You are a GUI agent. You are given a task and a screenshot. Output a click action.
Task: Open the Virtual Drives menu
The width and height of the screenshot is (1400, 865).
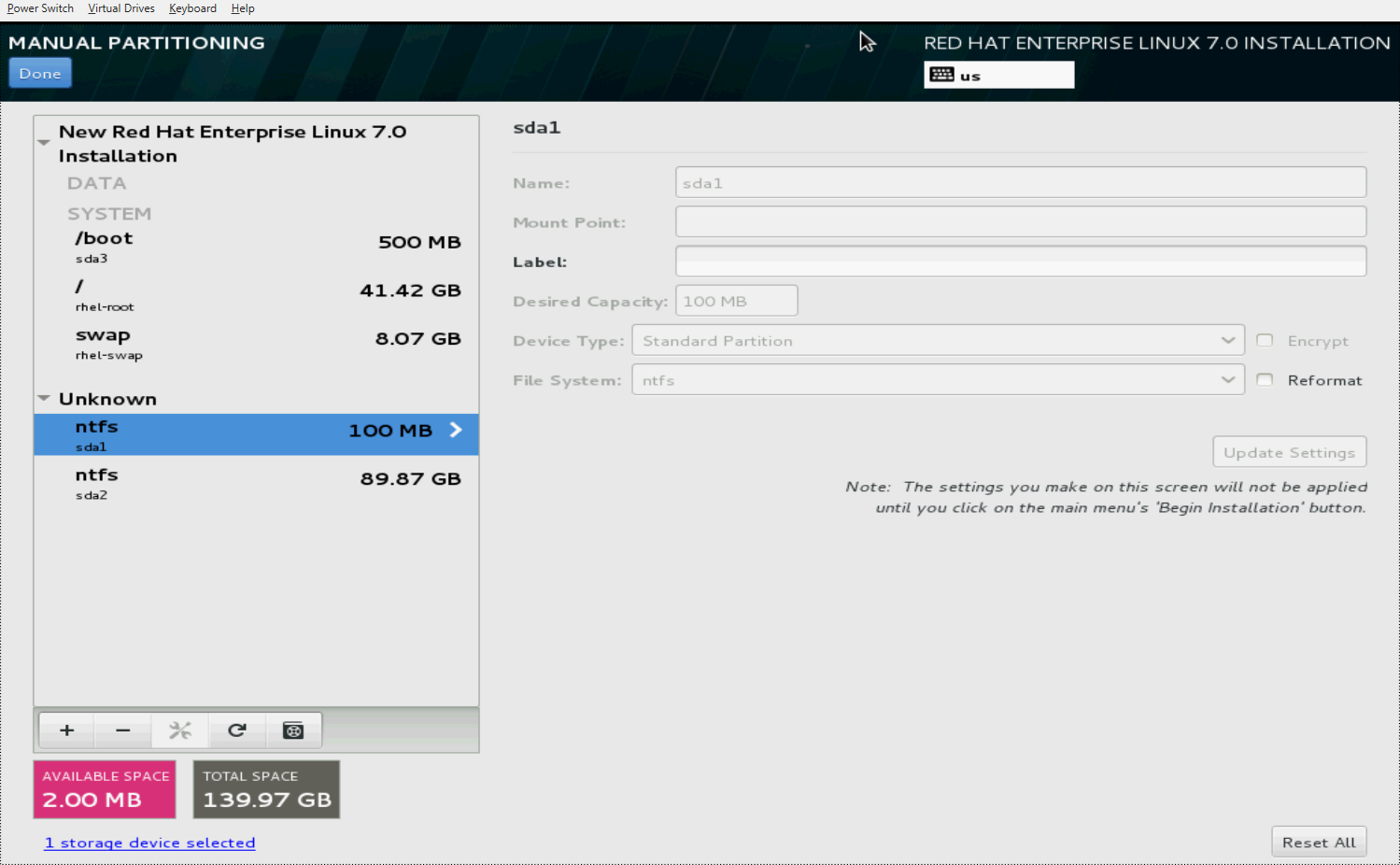(121, 8)
